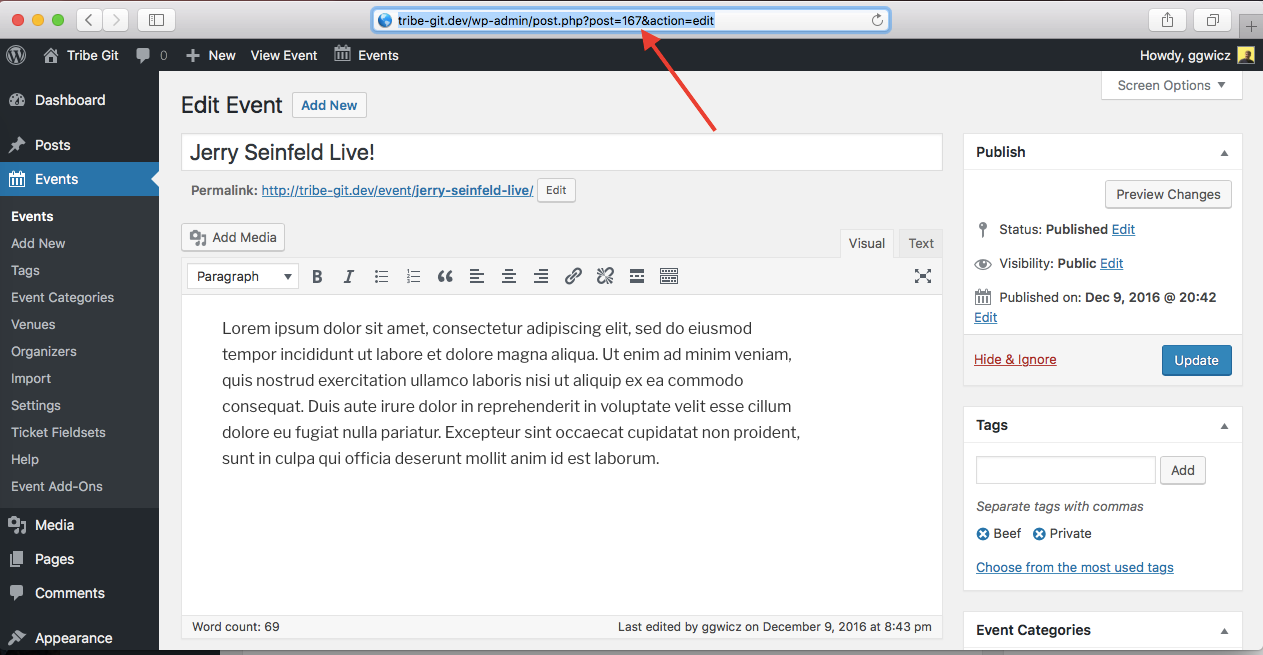Insert a bulleted list
This screenshot has width=1263, height=655.
(381, 276)
